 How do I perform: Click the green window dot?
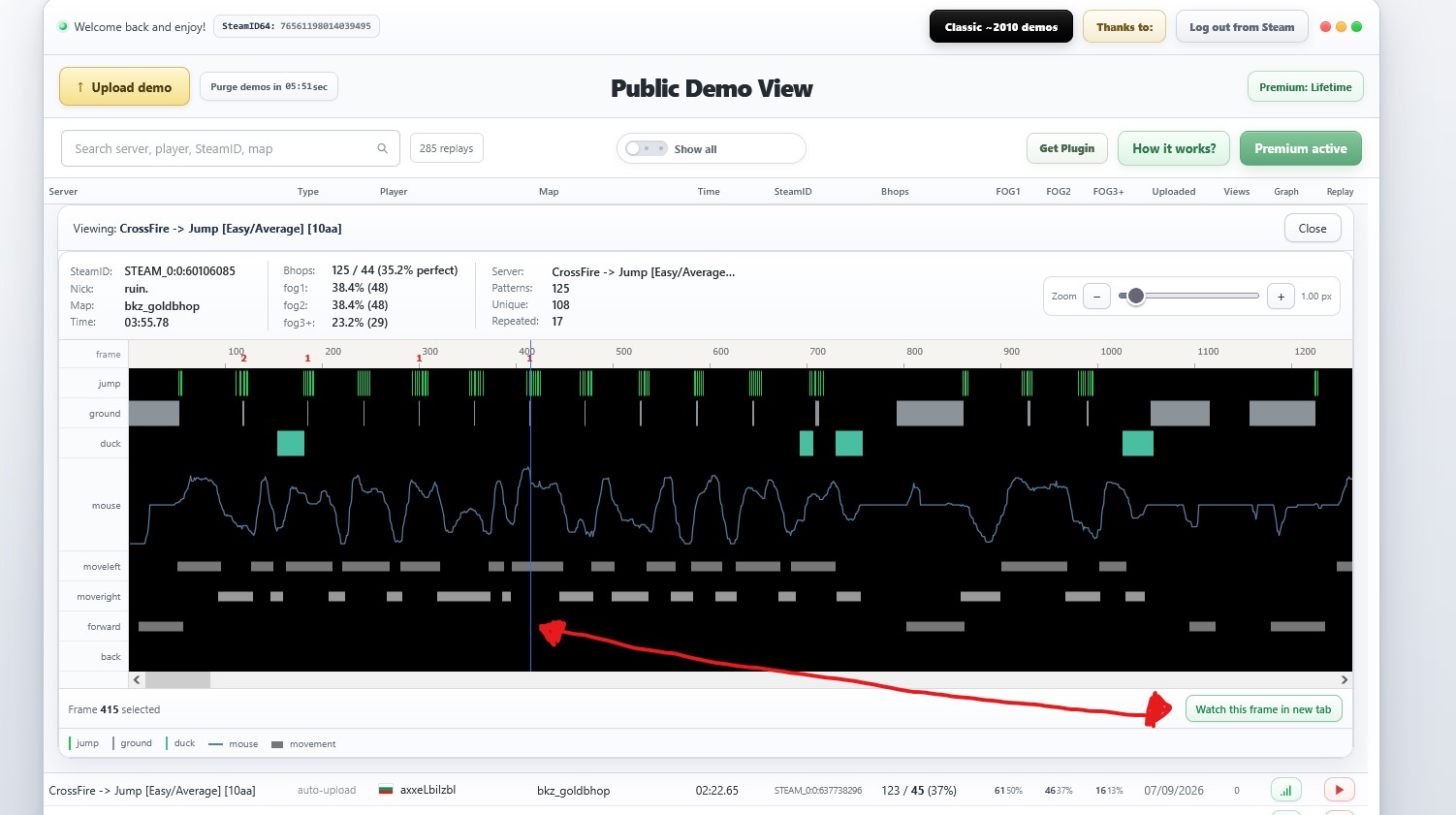pyautogui.click(x=1356, y=27)
